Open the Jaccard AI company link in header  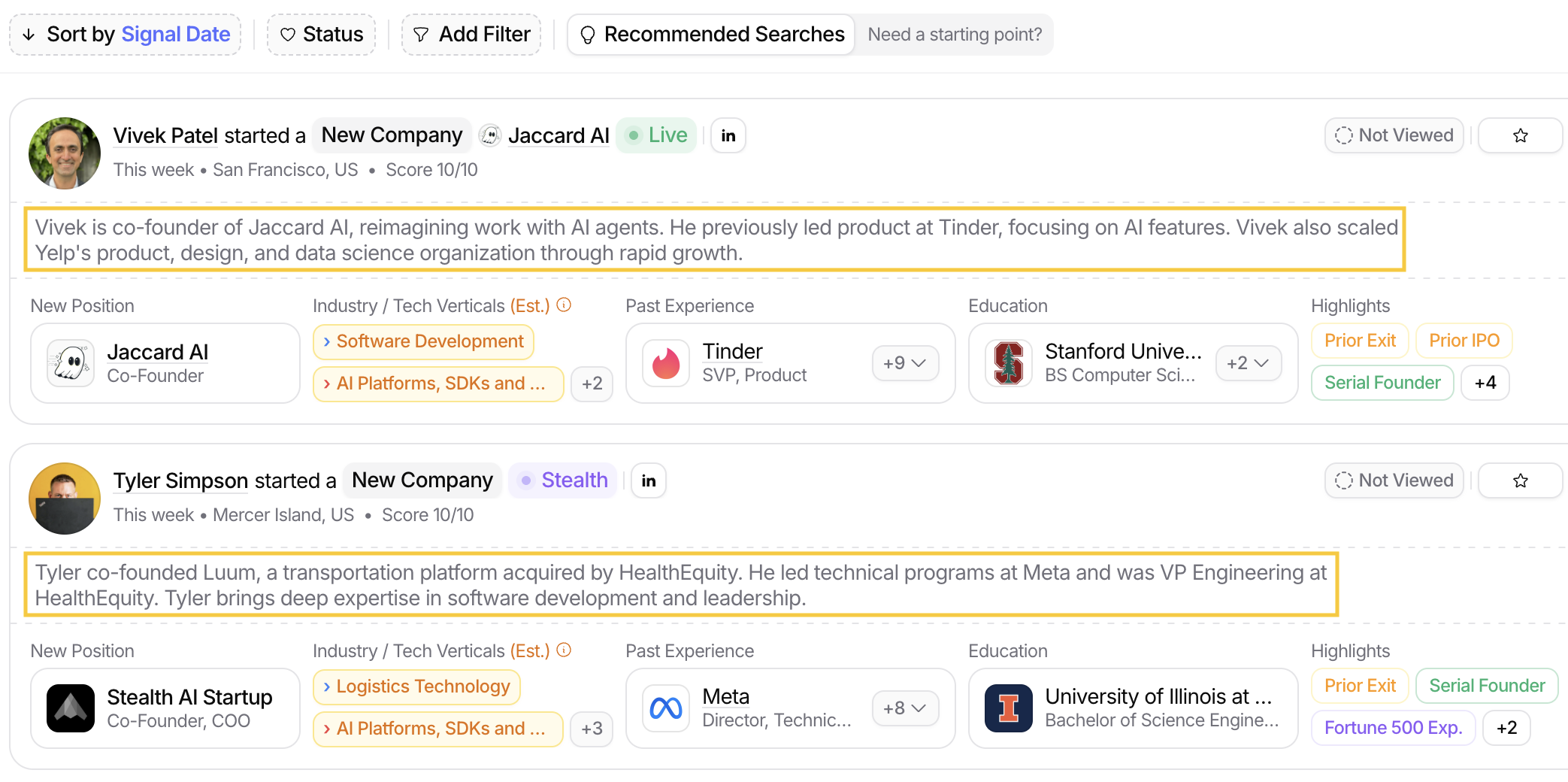pyautogui.click(x=558, y=135)
